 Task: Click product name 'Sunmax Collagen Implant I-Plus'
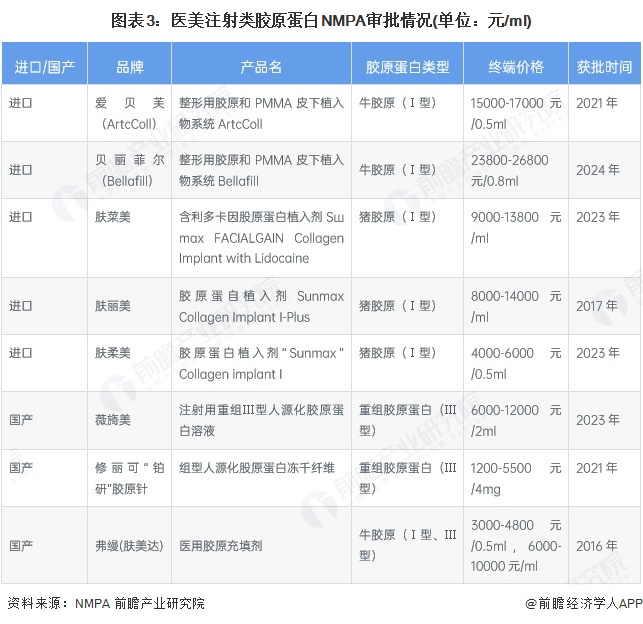click(261, 306)
